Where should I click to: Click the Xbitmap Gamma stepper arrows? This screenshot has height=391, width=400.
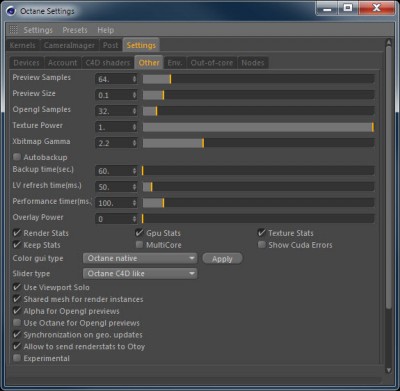pyautogui.click(x=134, y=143)
